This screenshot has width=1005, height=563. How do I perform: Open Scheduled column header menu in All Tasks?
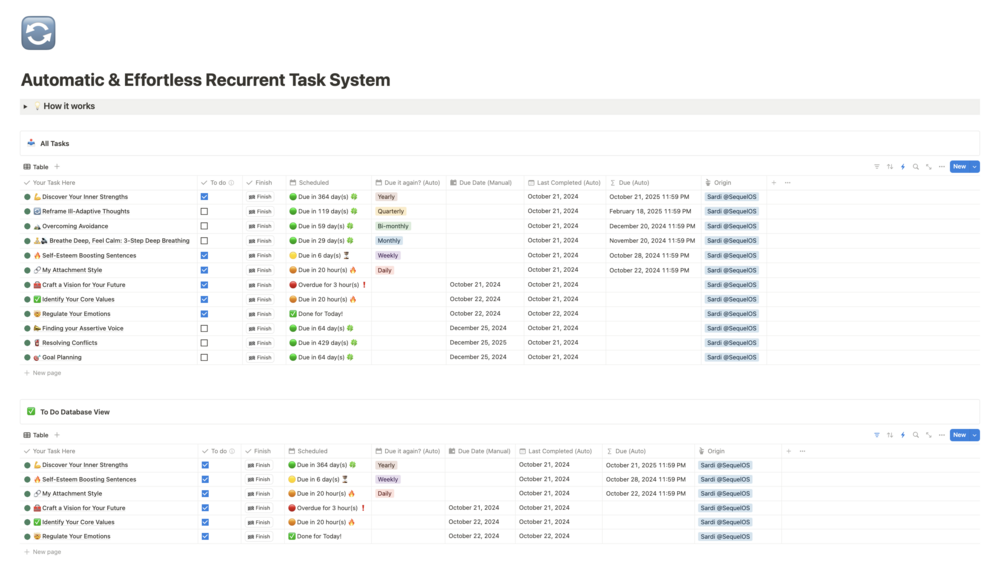(328, 183)
